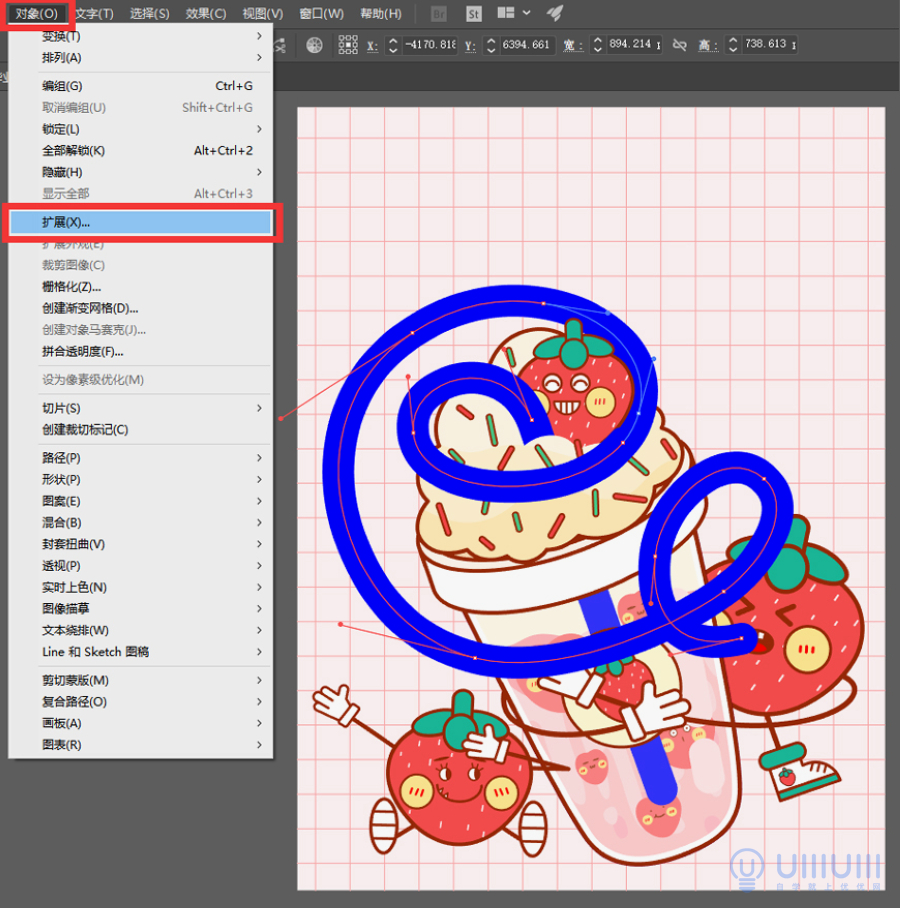This screenshot has width=900, height=908.
Task: Expand the 混合(B) submenu
Action: pyautogui.click(x=140, y=522)
